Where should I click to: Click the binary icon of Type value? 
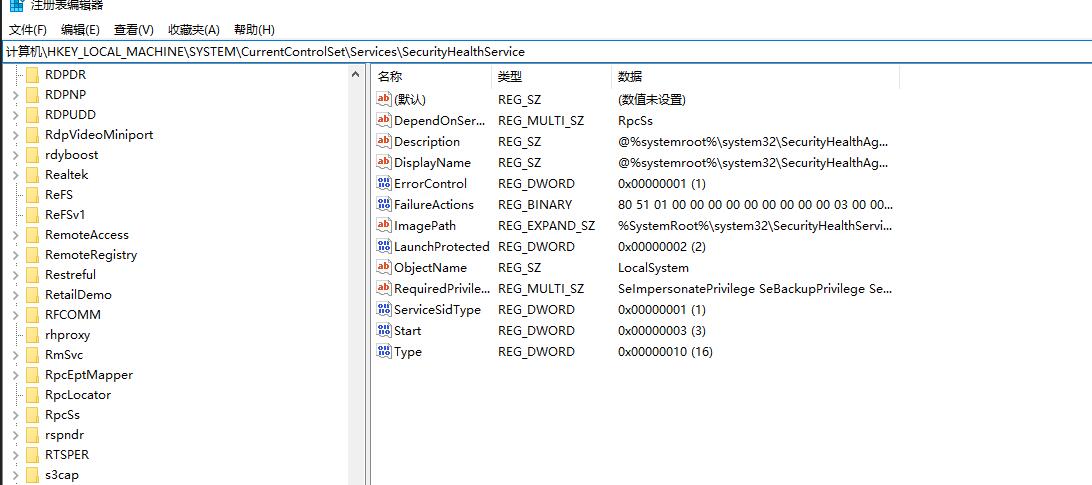pos(384,351)
